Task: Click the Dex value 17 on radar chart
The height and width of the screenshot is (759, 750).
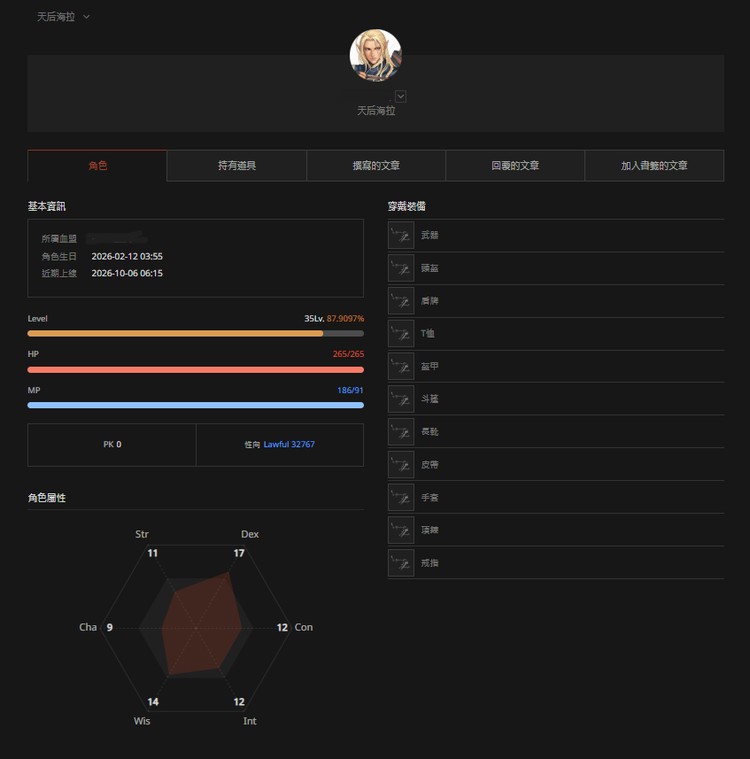Action: coord(239,553)
